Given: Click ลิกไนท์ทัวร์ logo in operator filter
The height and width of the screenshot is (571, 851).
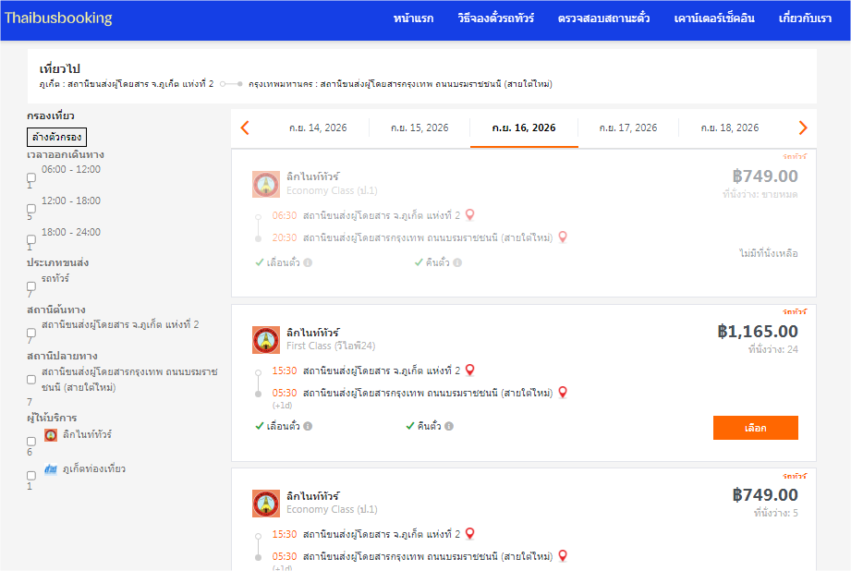Looking at the screenshot, I should coord(50,435).
